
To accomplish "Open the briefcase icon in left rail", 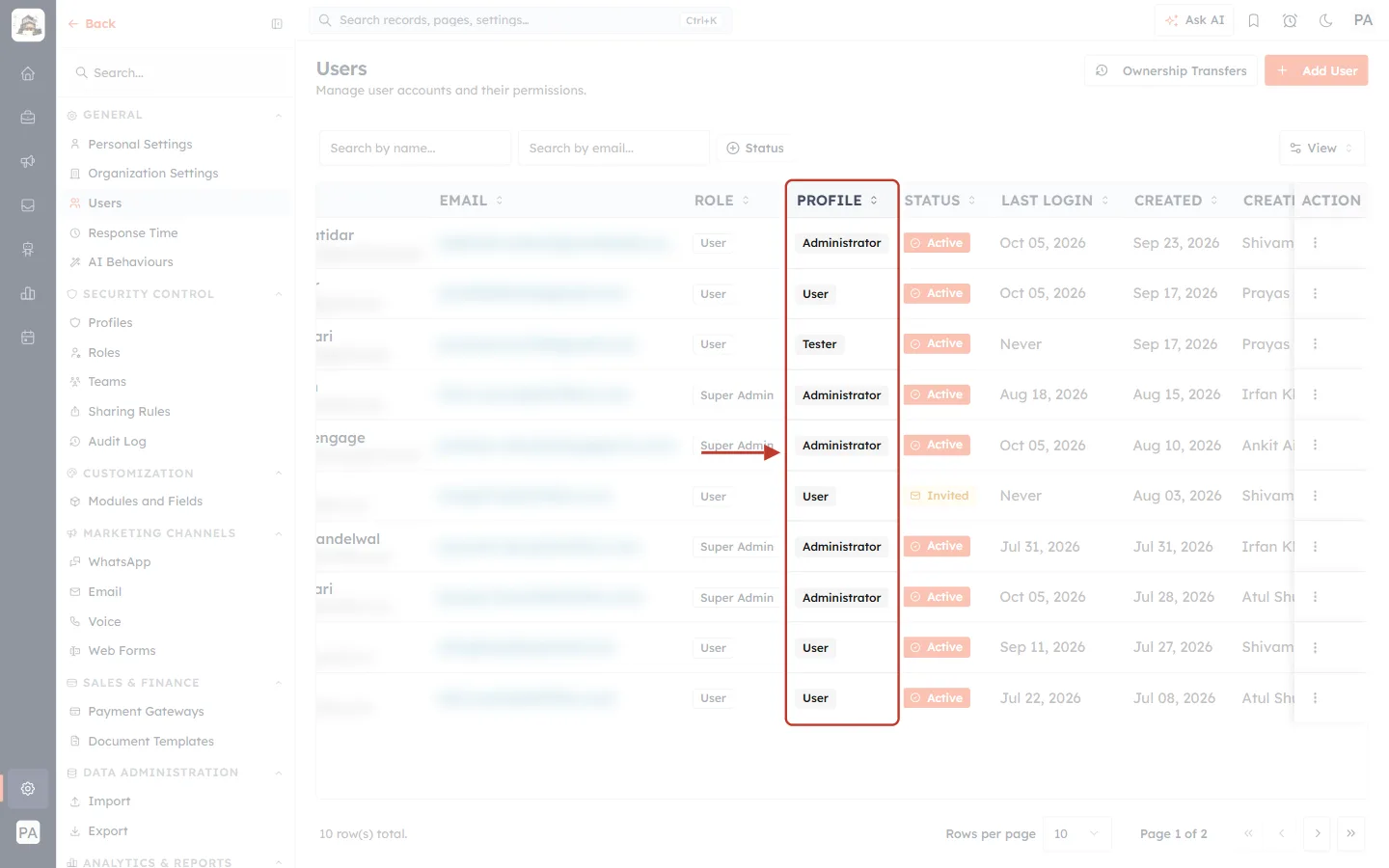I will click(28, 118).
